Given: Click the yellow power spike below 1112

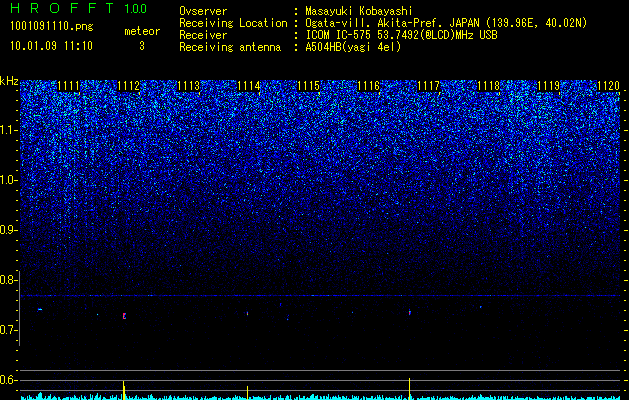Looking at the screenshot, I should coord(124,390).
